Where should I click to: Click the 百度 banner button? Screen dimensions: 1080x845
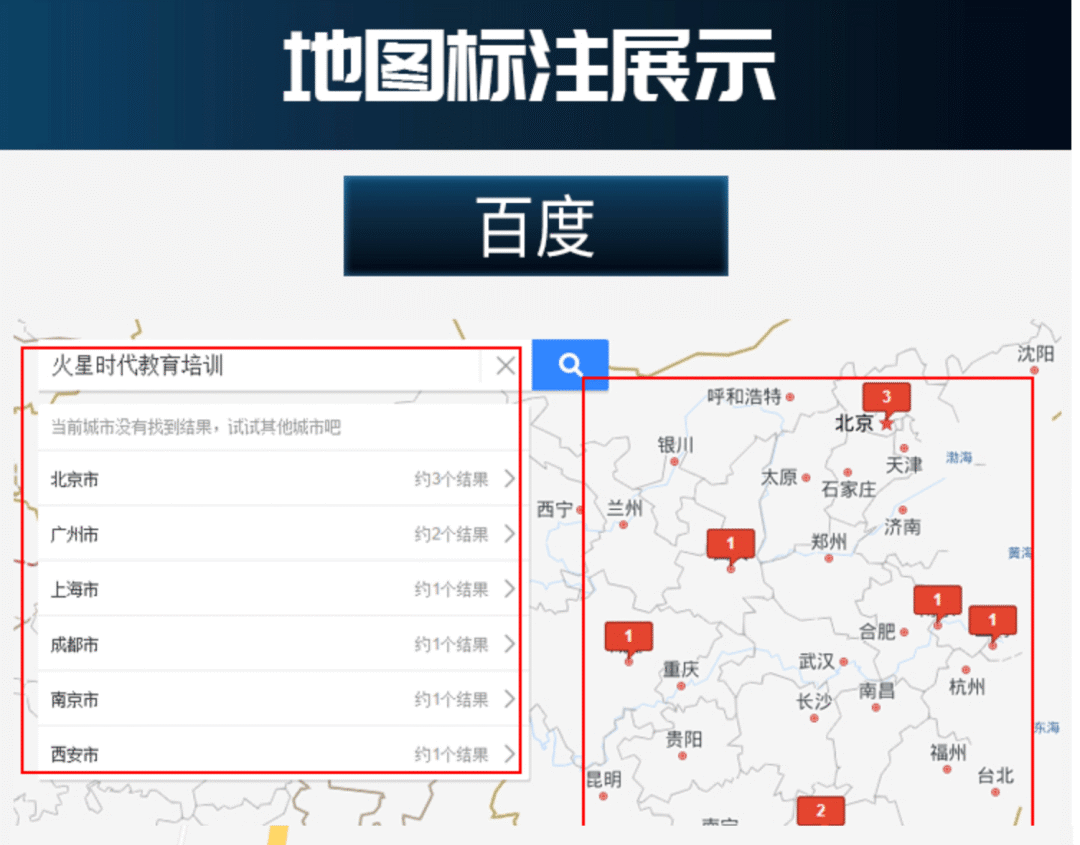point(536,226)
